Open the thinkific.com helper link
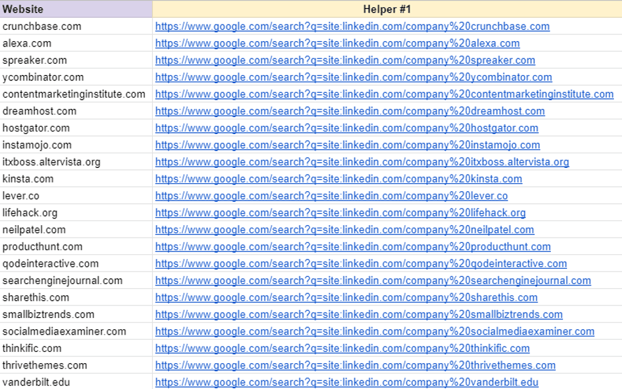The image size is (622, 389). point(342,349)
